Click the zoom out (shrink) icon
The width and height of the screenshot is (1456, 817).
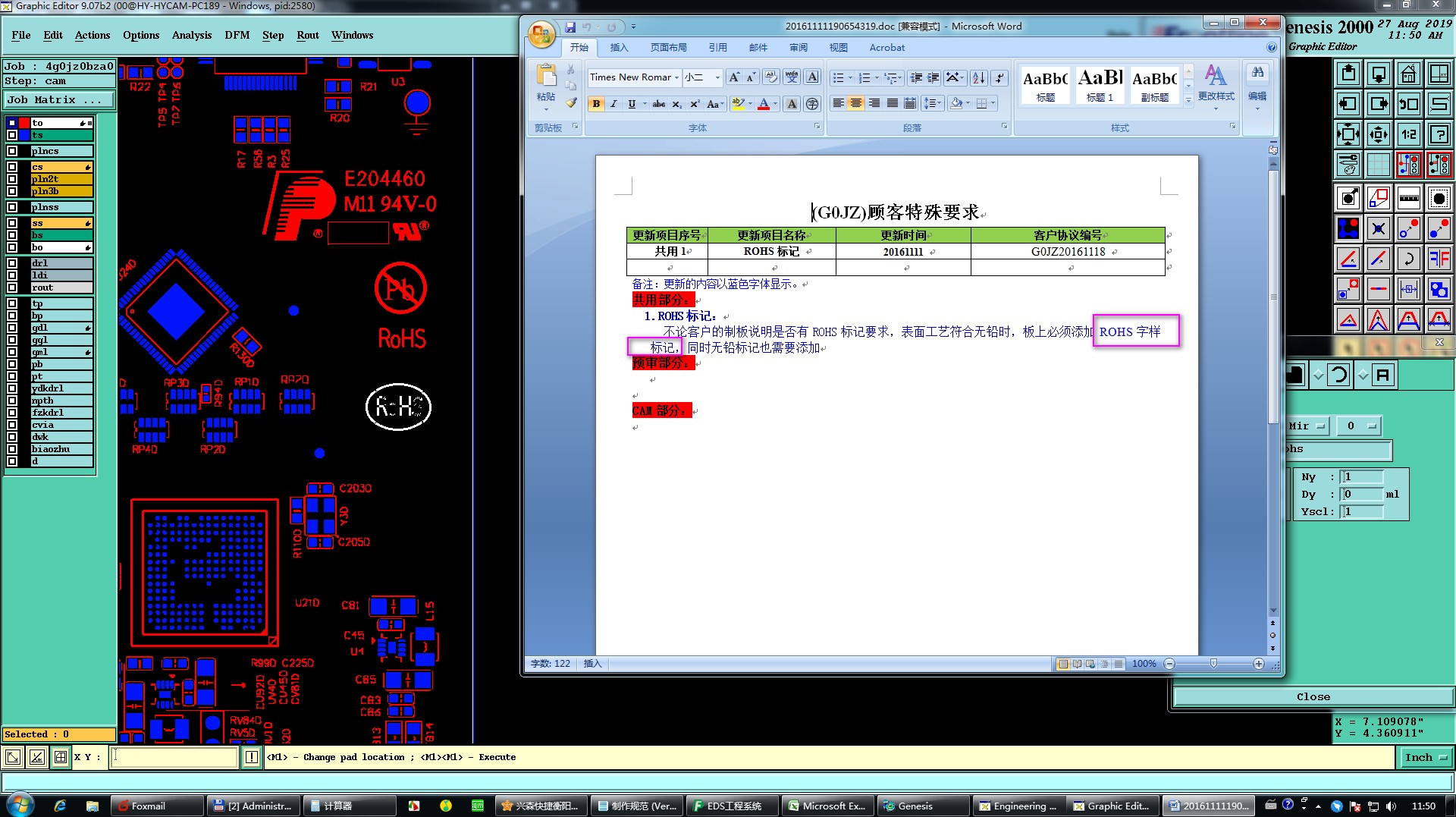coord(1379,134)
